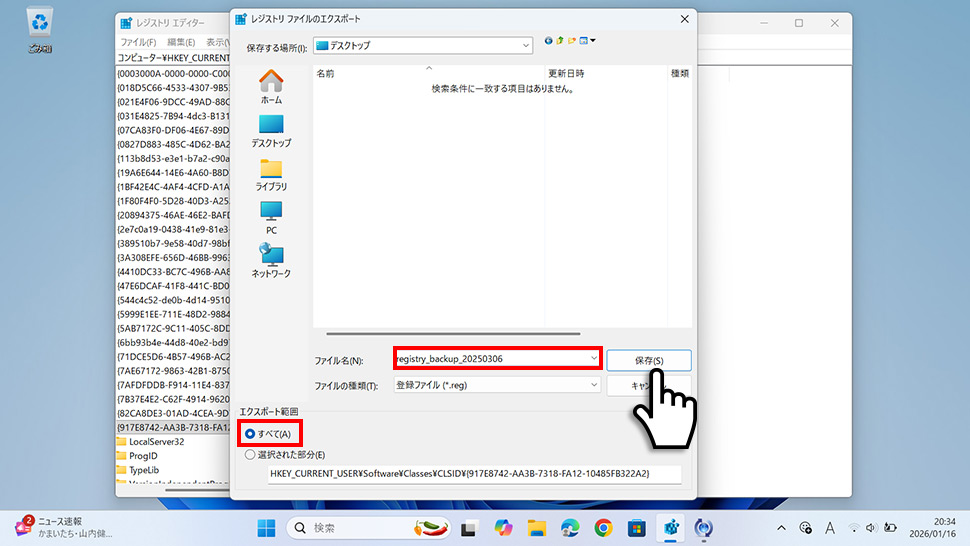The width and height of the screenshot is (970, 546).
Task: Open the File (ファイル) menu in Registry Editor
Action: [x=138, y=42]
